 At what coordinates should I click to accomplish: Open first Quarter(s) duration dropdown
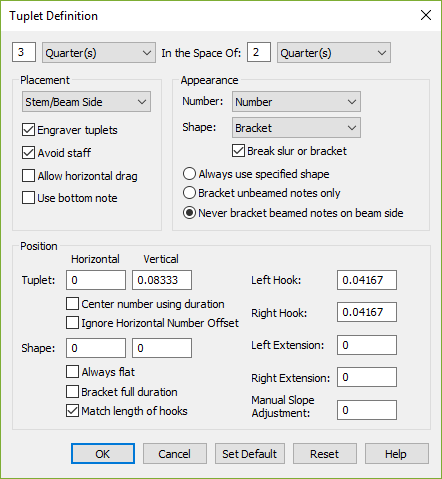[99, 53]
